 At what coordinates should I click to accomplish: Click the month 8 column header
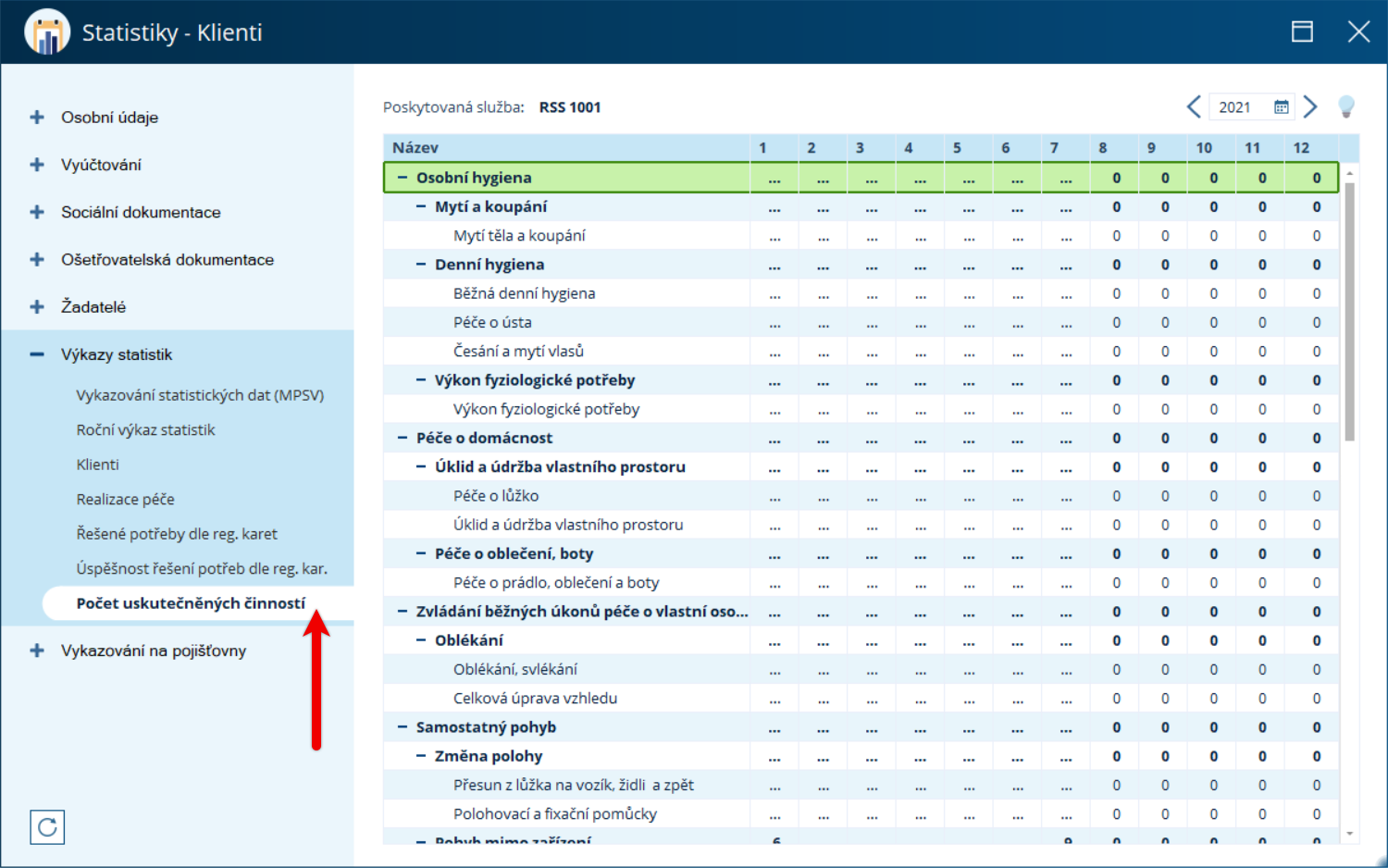pyautogui.click(x=1113, y=148)
